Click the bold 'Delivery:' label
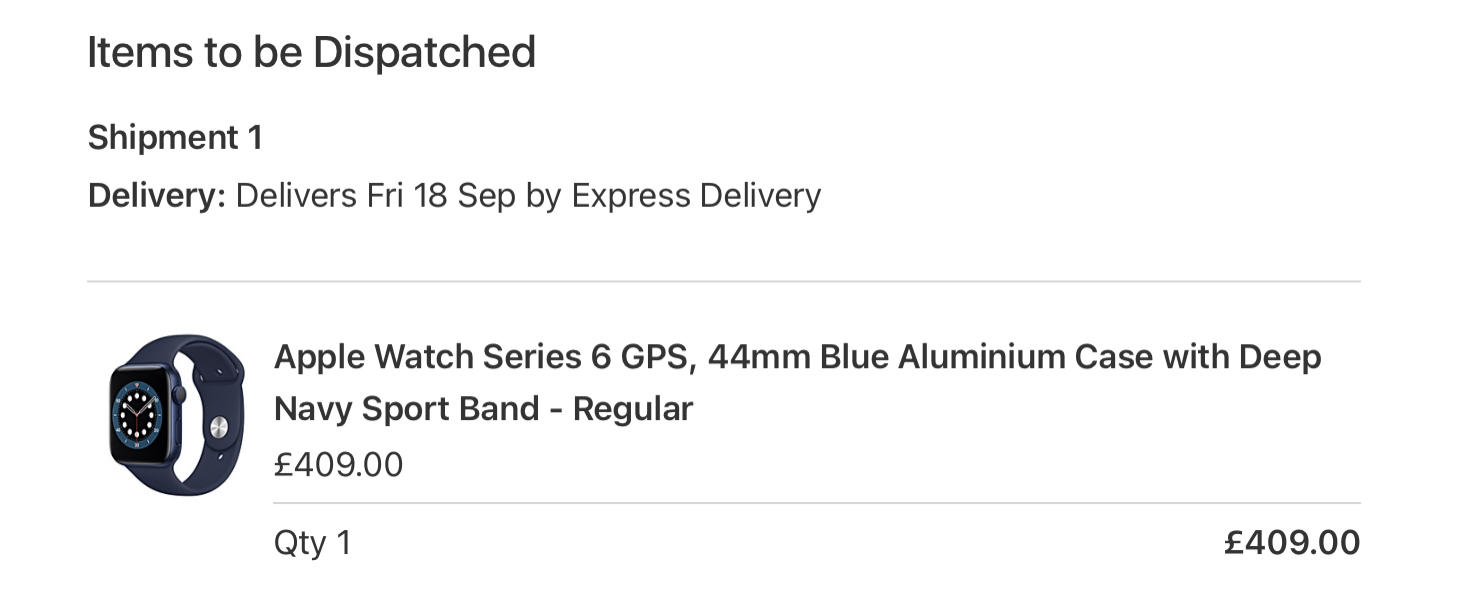The height and width of the screenshot is (596, 1481). point(157,196)
